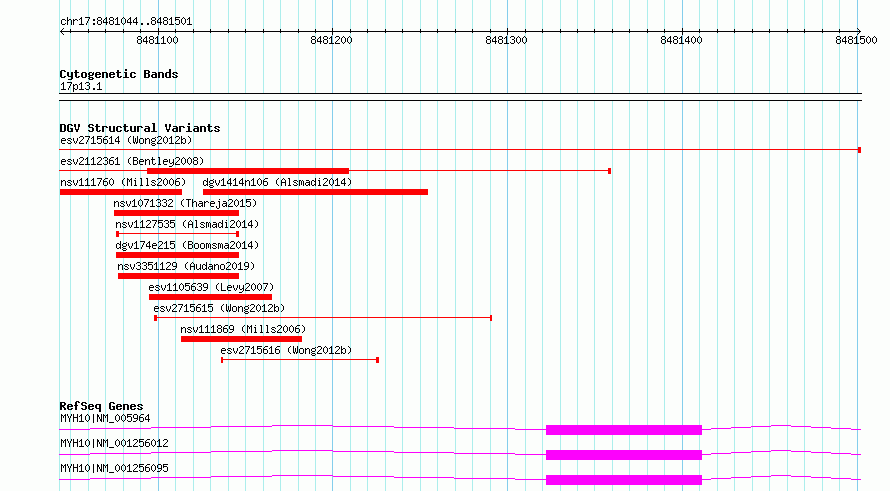Click the thin red line under nsv1127535
The height and width of the screenshot is (491, 890).
(178, 234)
